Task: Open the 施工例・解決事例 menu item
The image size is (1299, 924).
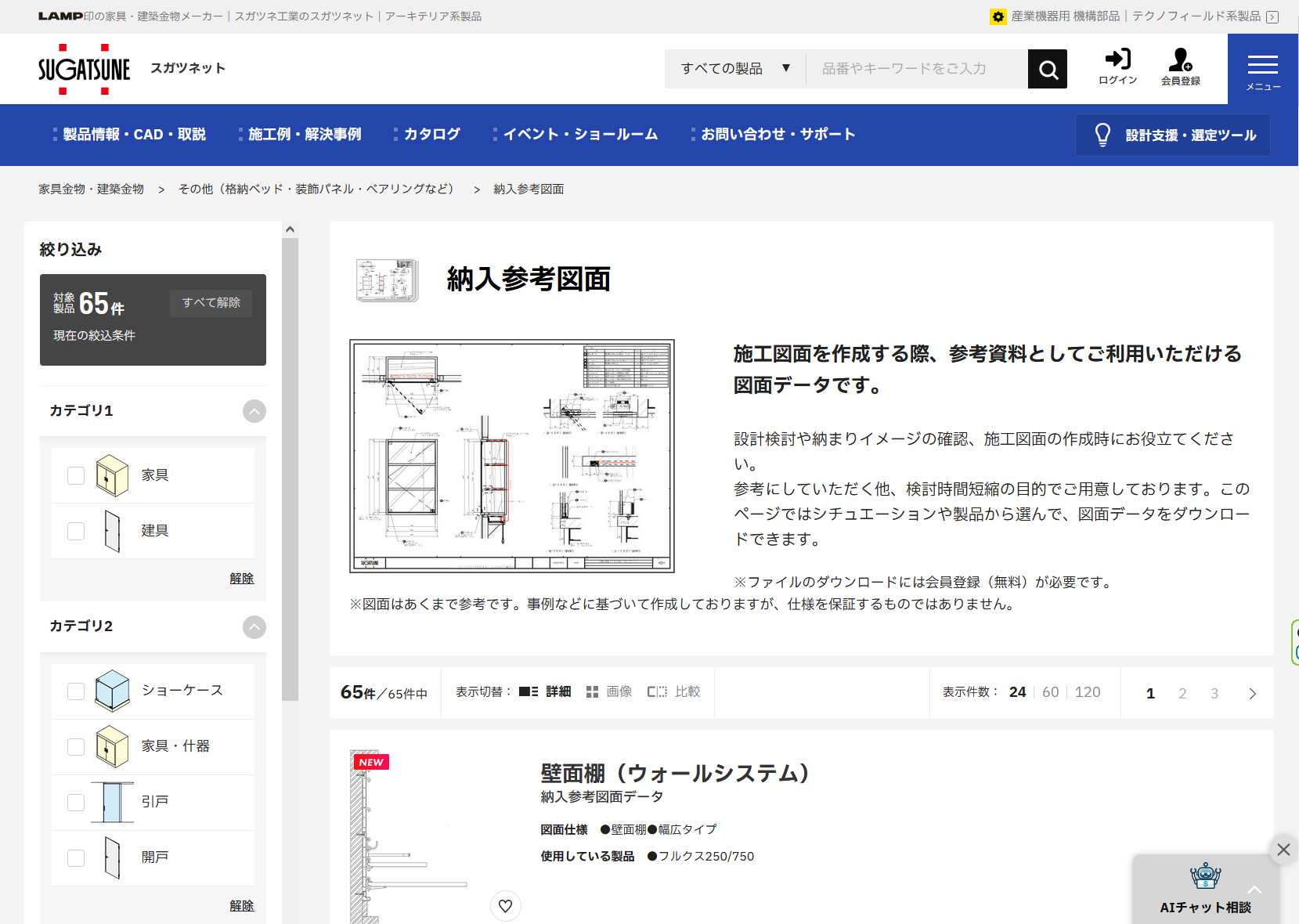Action: tap(305, 135)
